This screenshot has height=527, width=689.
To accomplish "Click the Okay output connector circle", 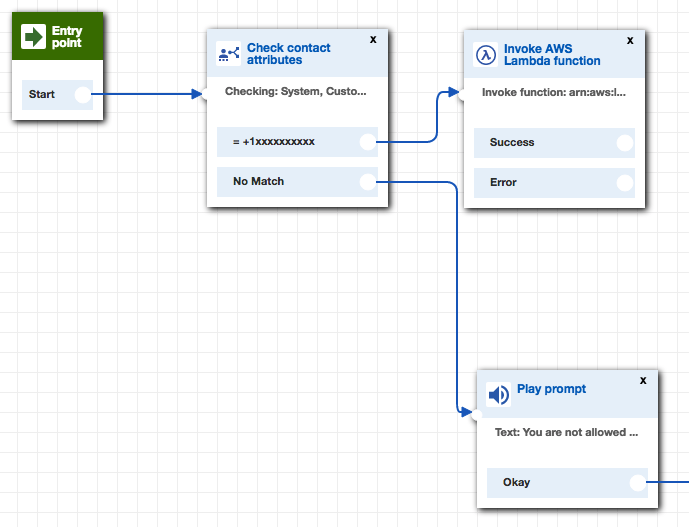I will pos(638,483).
